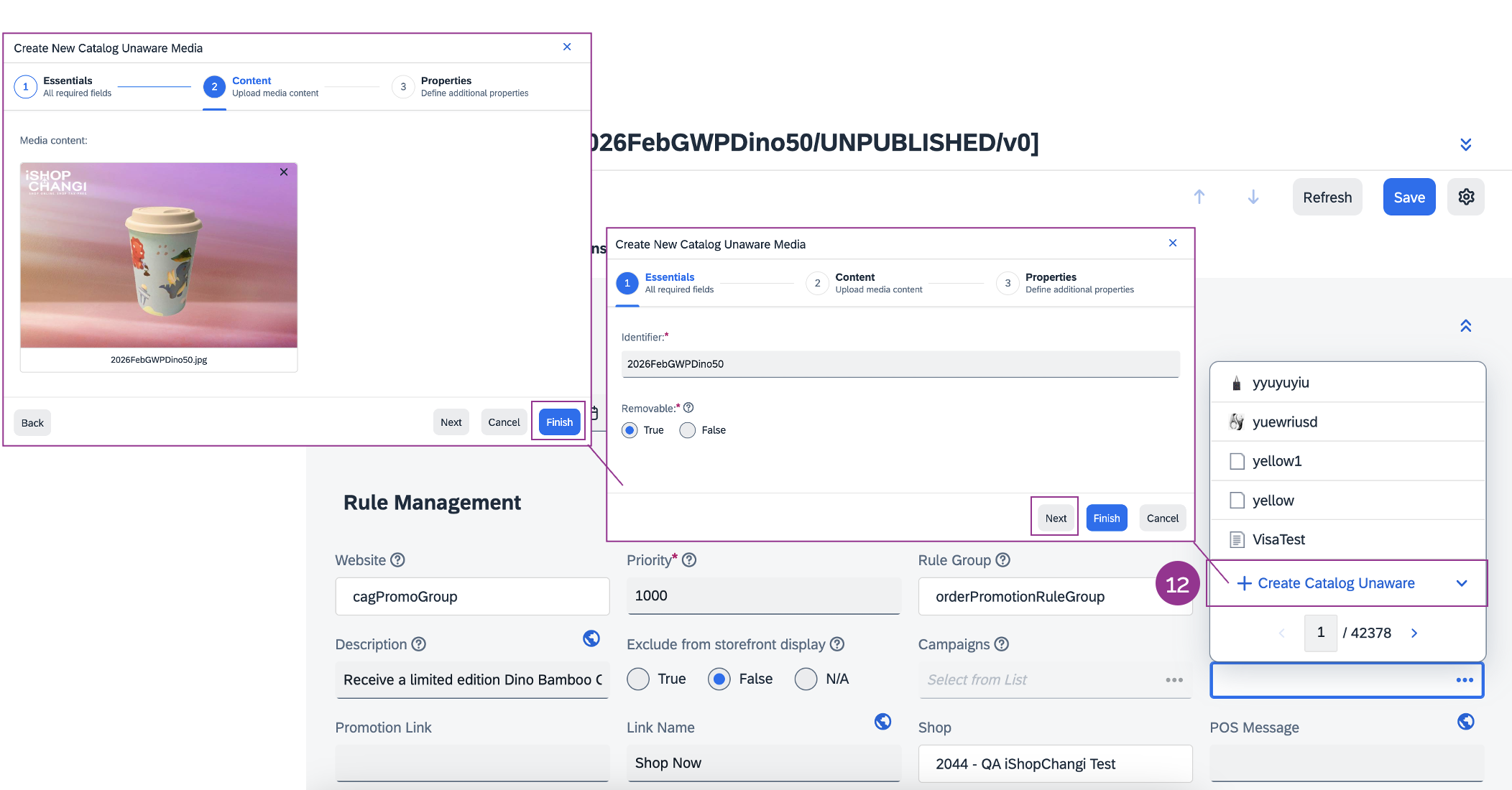This screenshot has width=1512, height=790.
Task: Click the Identifier input field
Action: (x=900, y=364)
